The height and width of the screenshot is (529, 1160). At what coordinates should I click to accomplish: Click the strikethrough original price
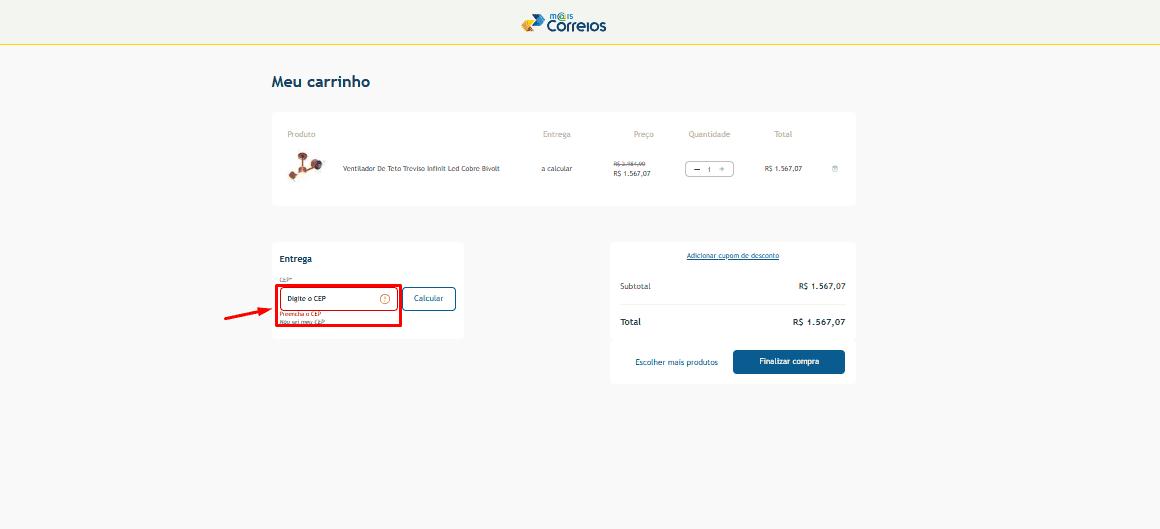629,163
